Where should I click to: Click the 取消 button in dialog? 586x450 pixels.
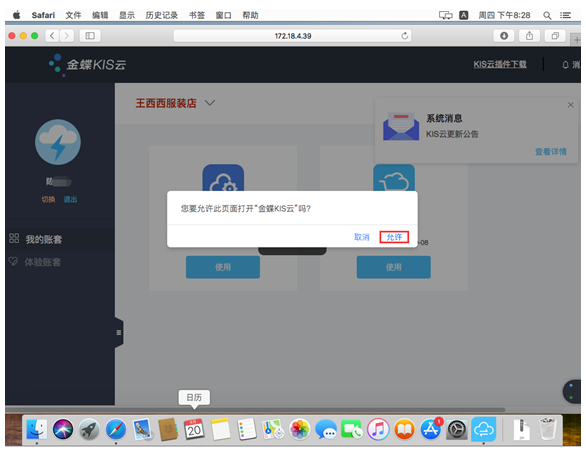click(x=361, y=237)
